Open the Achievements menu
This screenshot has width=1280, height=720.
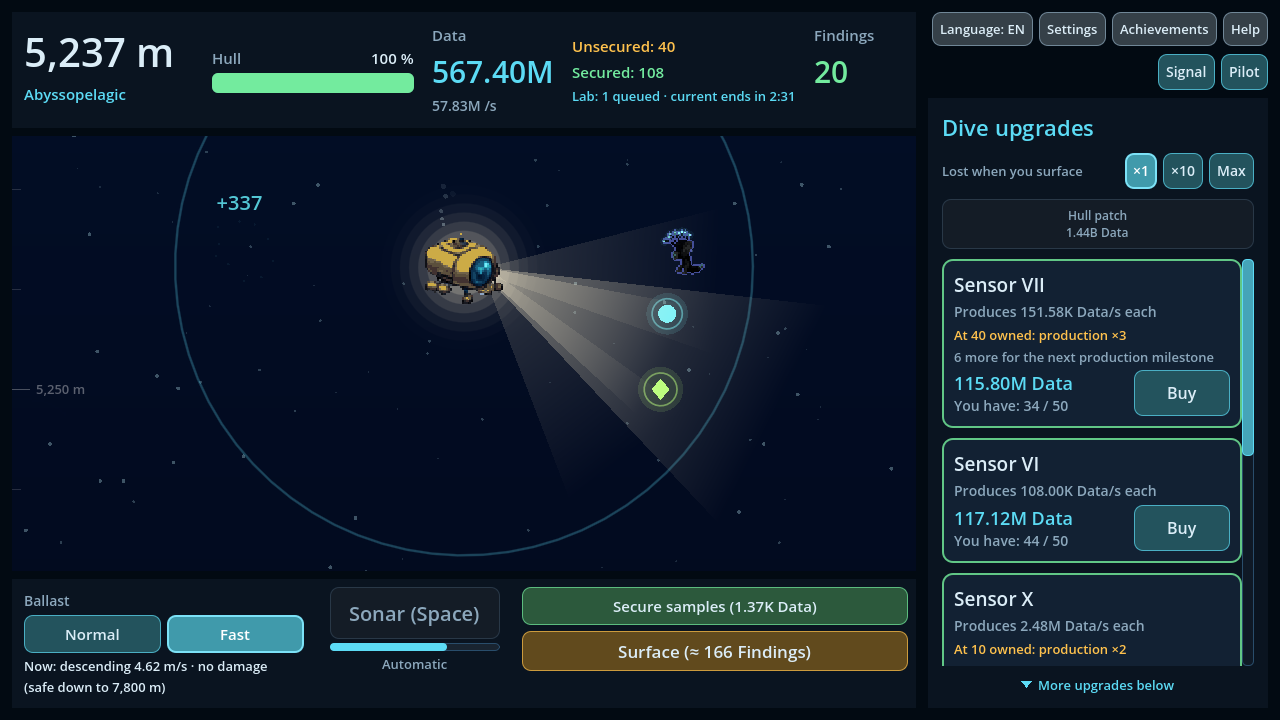click(1164, 29)
